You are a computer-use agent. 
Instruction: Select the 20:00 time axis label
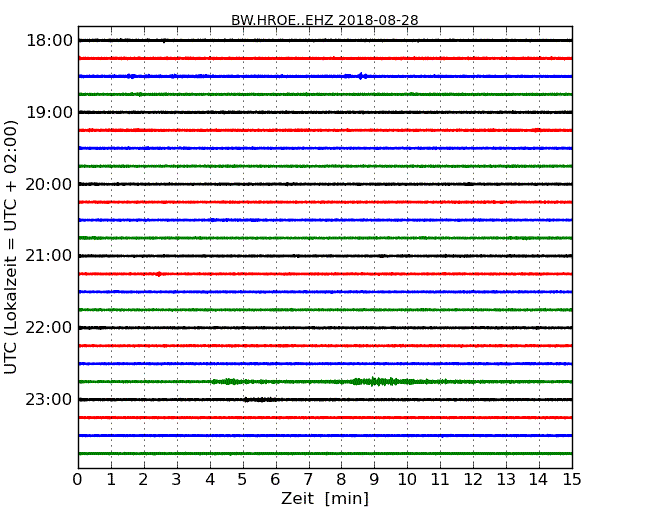(49, 184)
